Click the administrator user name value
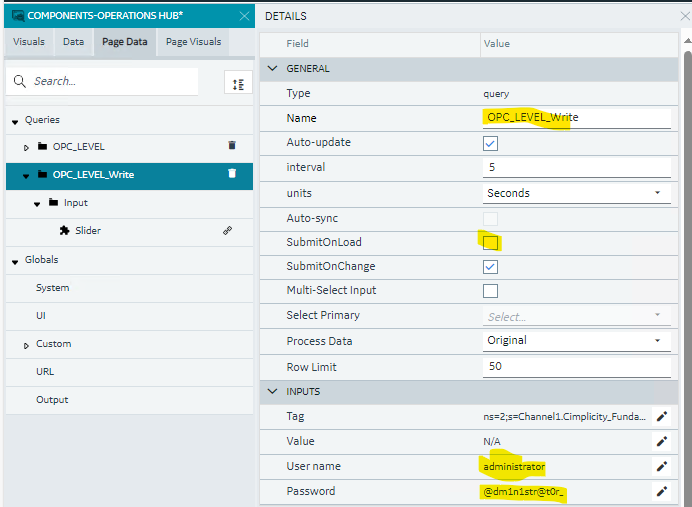Image resolution: width=692 pixels, height=507 pixels. point(514,467)
